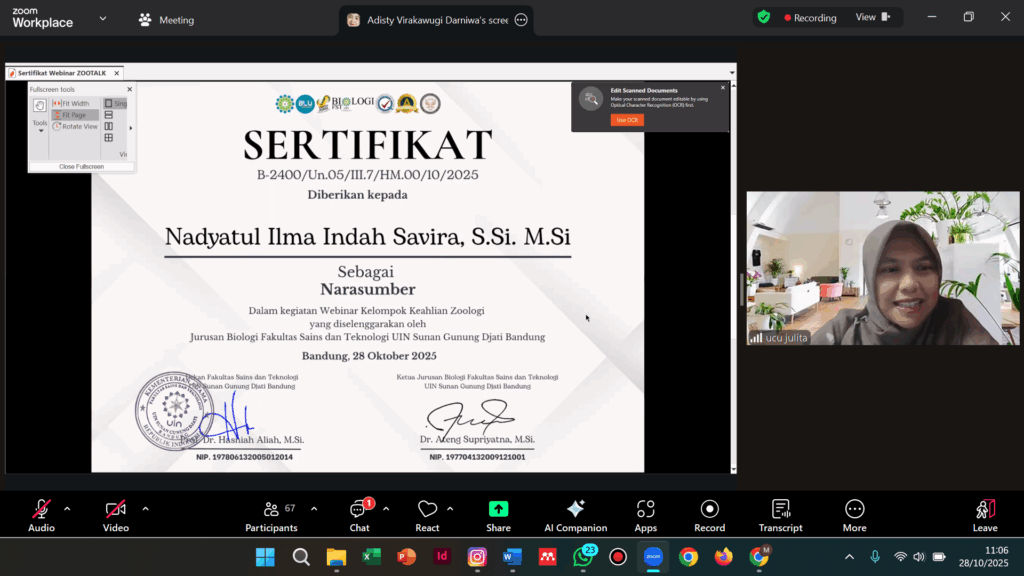Select the Sertifikat Webinar ZOOTALK tab
This screenshot has width=1024, height=576.
tap(62, 73)
